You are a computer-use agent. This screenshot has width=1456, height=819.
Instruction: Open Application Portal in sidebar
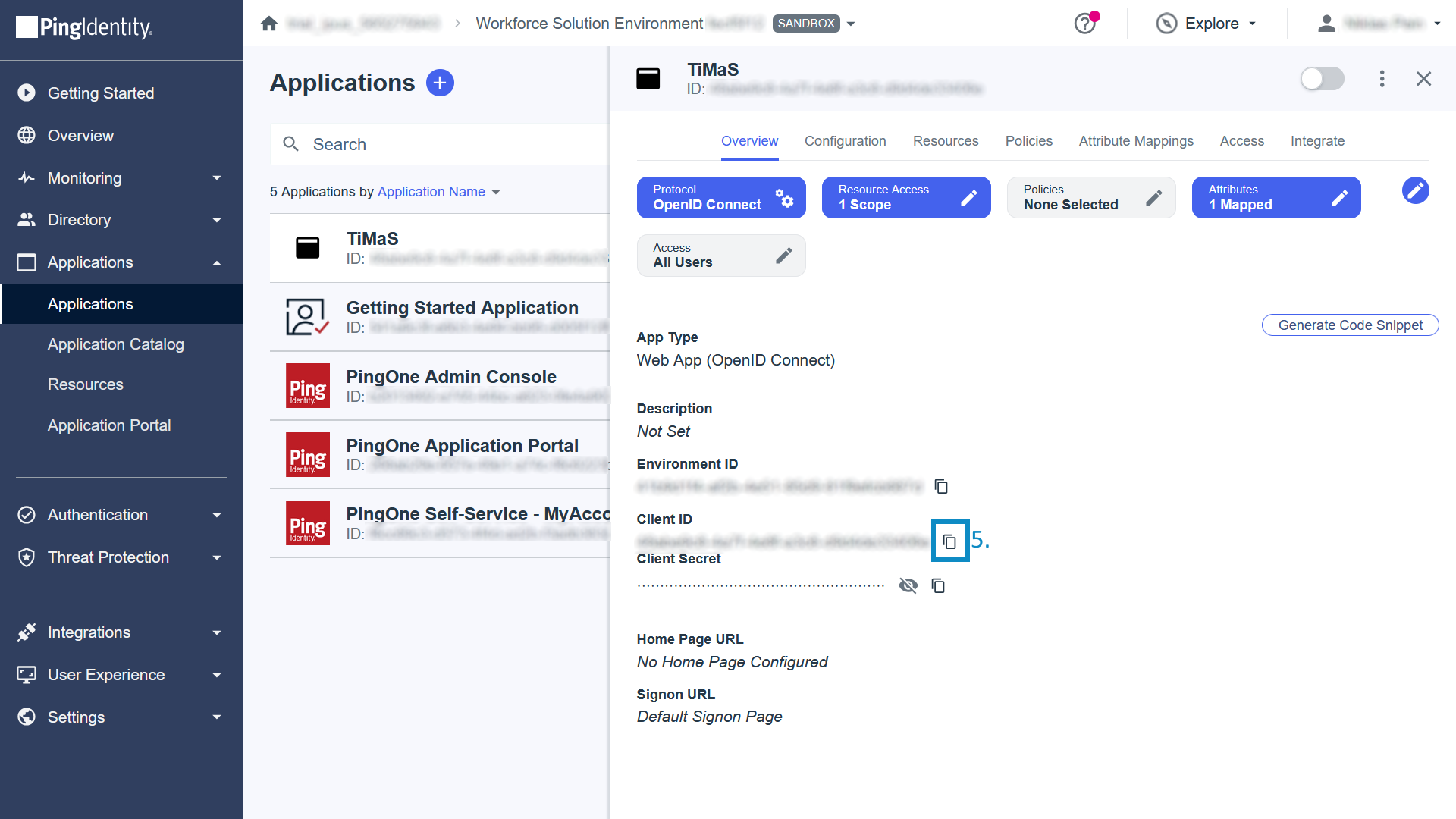(108, 425)
